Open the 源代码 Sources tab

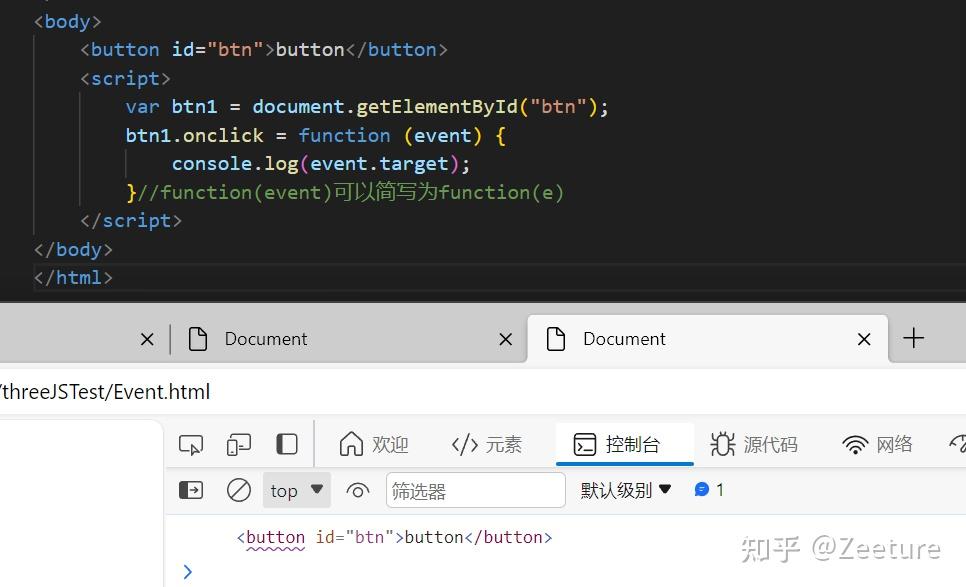click(753, 444)
